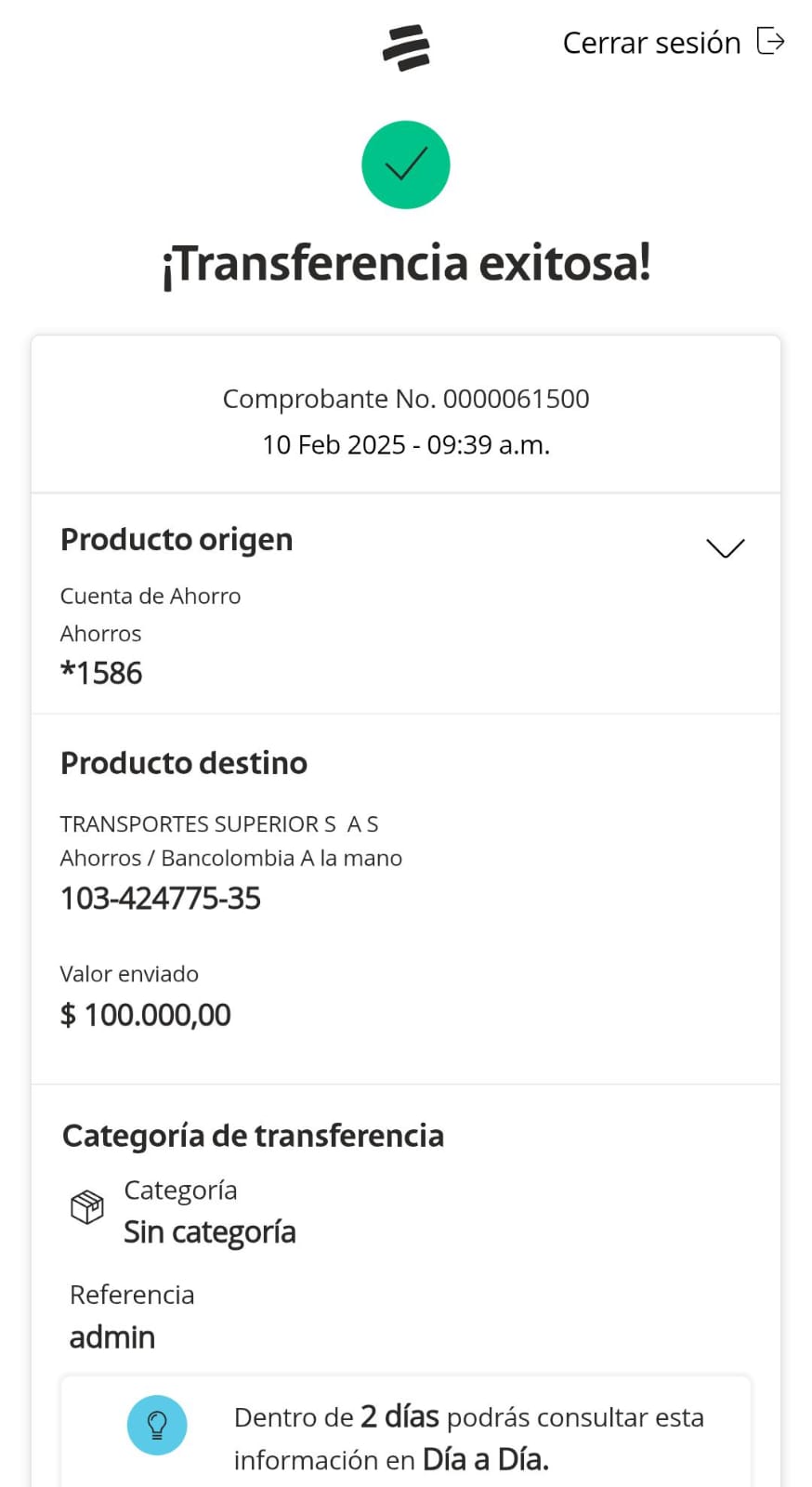Select the Producto origen section title

pyautogui.click(x=177, y=540)
